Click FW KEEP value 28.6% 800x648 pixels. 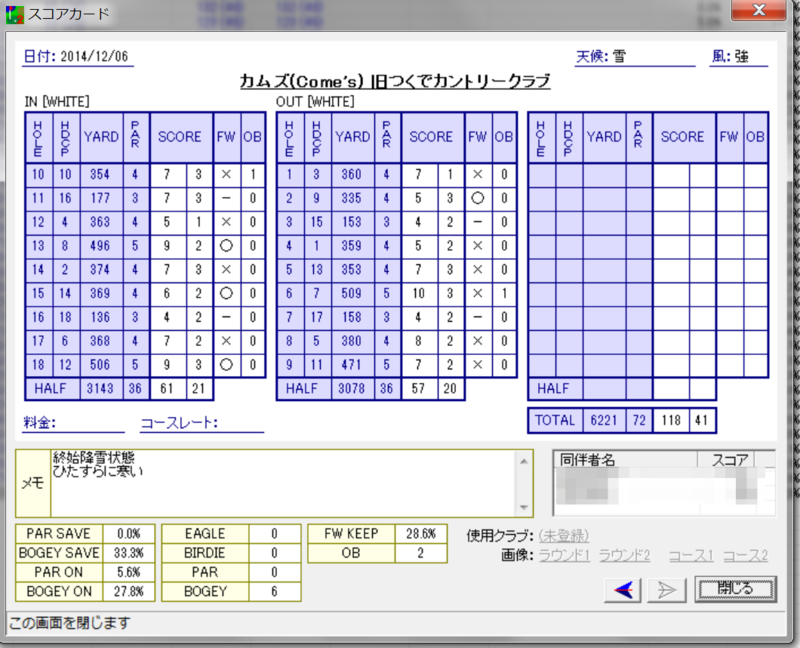421,534
